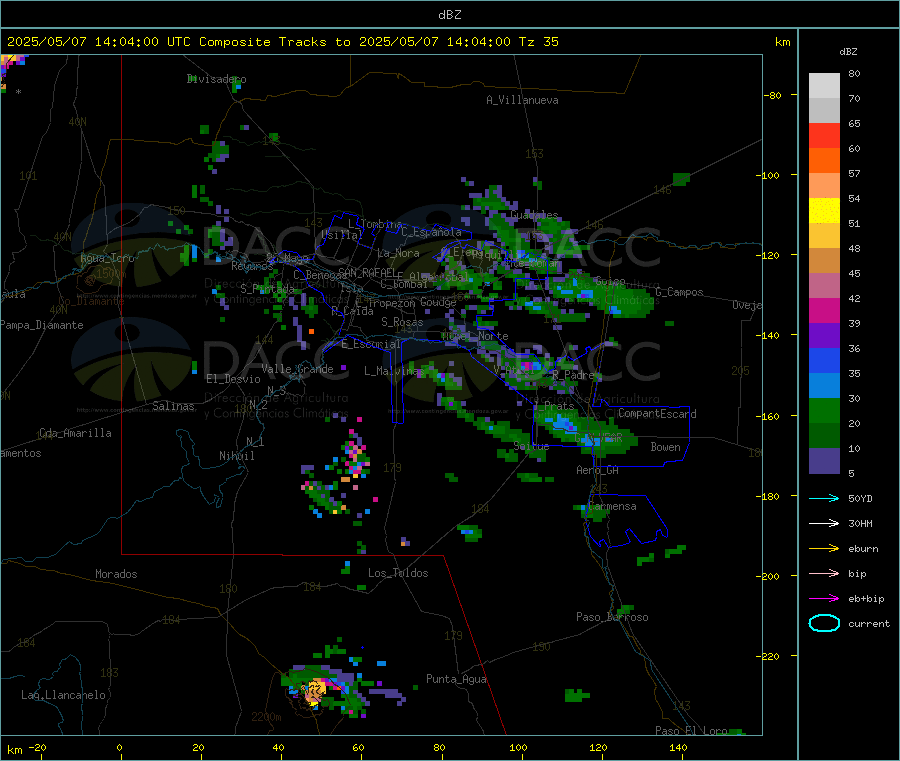
Task: Click the Pampa_Diamante map label
Action: 41,325
